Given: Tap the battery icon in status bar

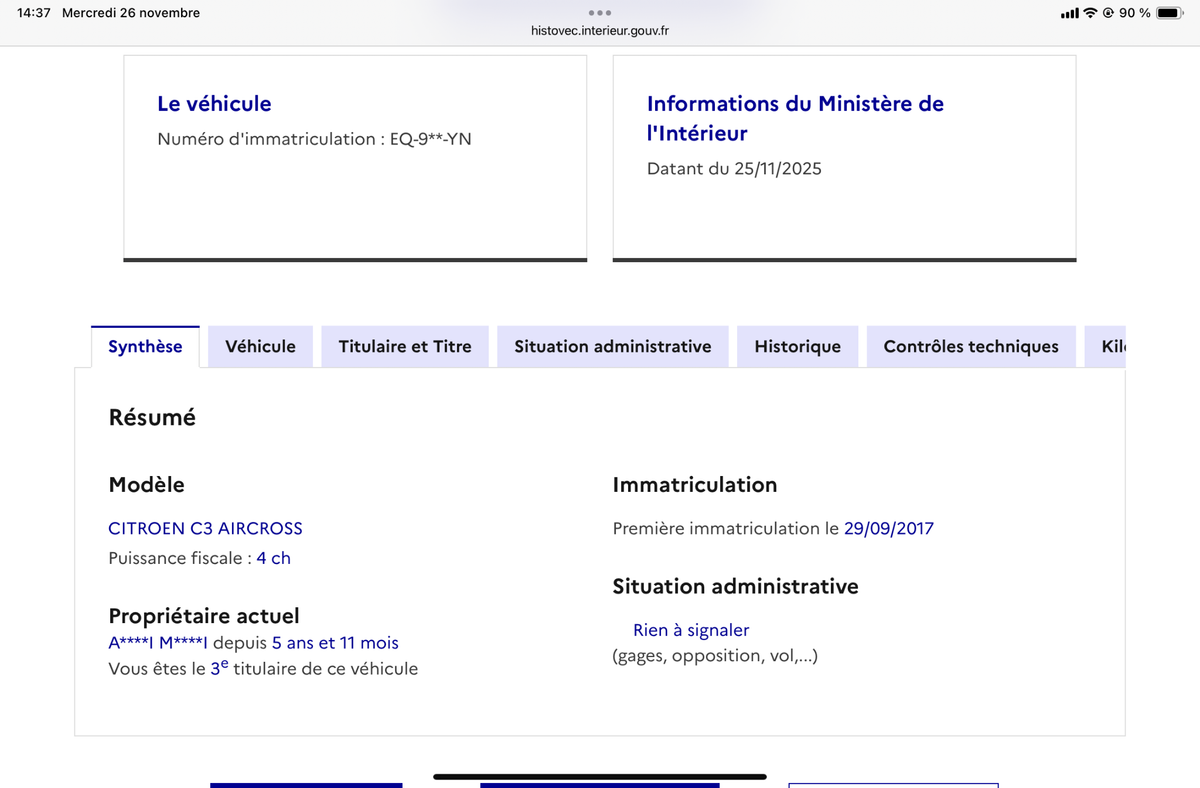Looking at the screenshot, I should pos(1170,13).
